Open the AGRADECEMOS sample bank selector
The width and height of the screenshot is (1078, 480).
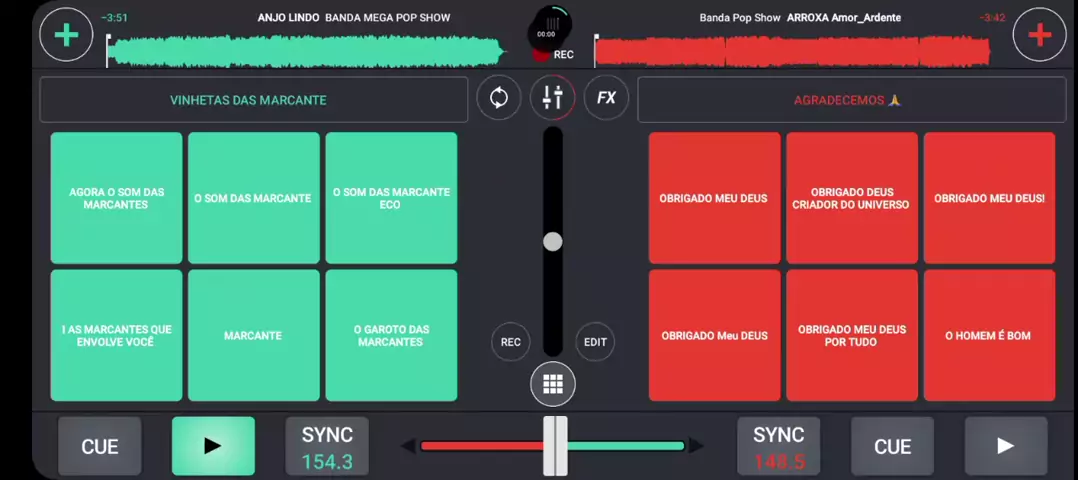point(851,100)
